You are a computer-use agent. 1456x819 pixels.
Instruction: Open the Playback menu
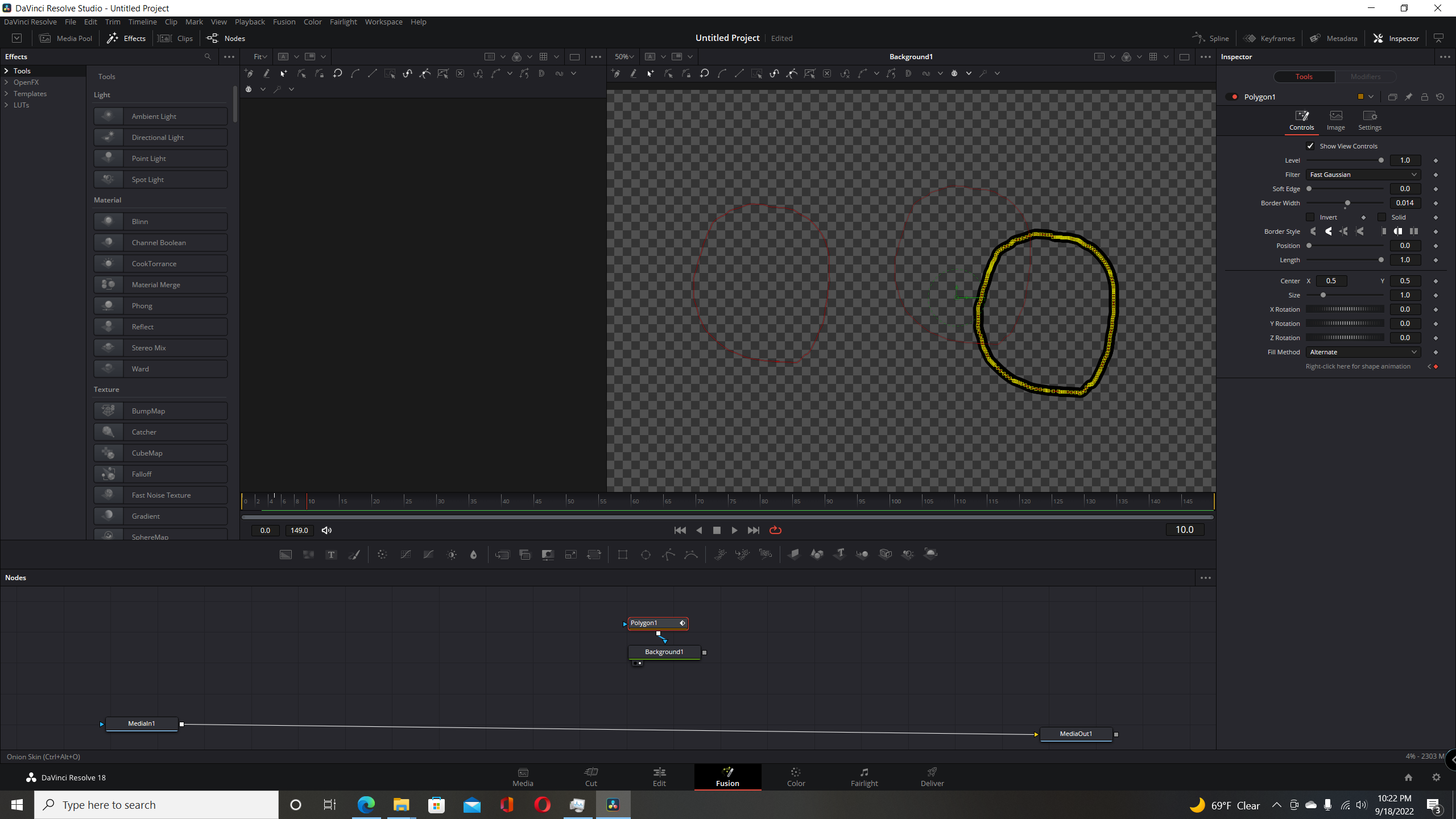coord(250,22)
